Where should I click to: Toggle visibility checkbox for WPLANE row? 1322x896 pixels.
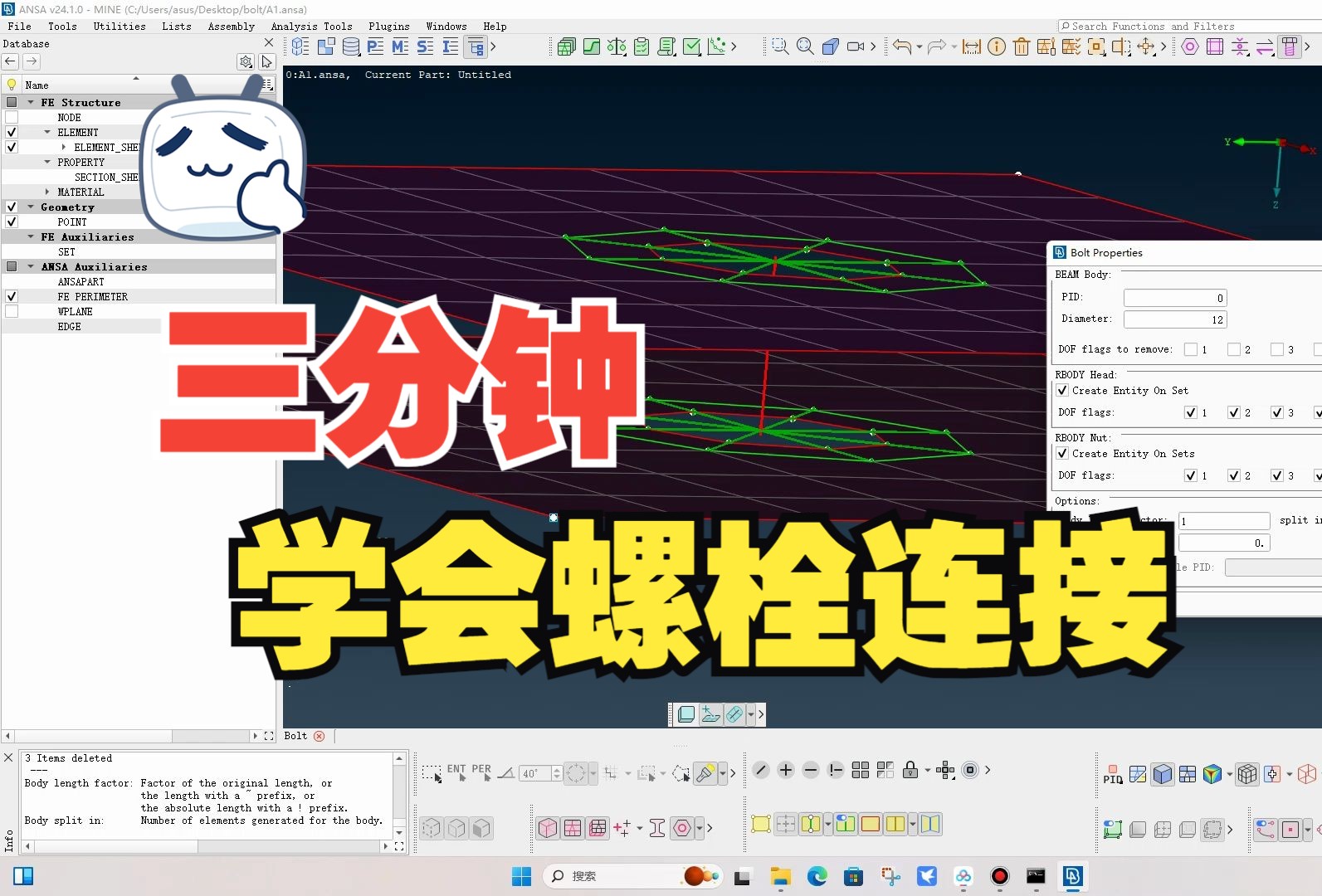coord(12,311)
